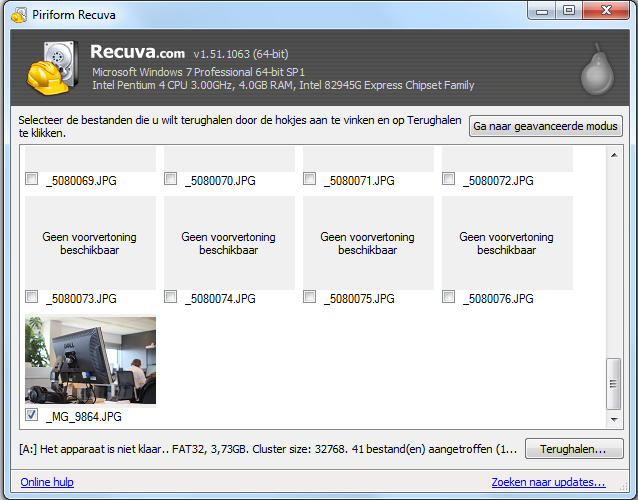638x500 pixels.
Task: Click the _5080072.JPG file name
Action: click(x=498, y=181)
